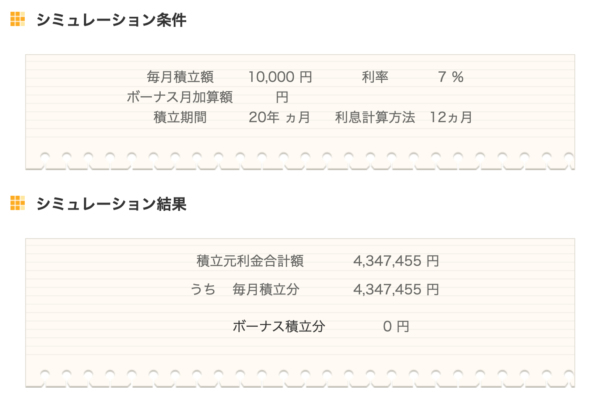Click the ボーナス積立分 label
Screen dimensions: 600x402
coord(278,326)
